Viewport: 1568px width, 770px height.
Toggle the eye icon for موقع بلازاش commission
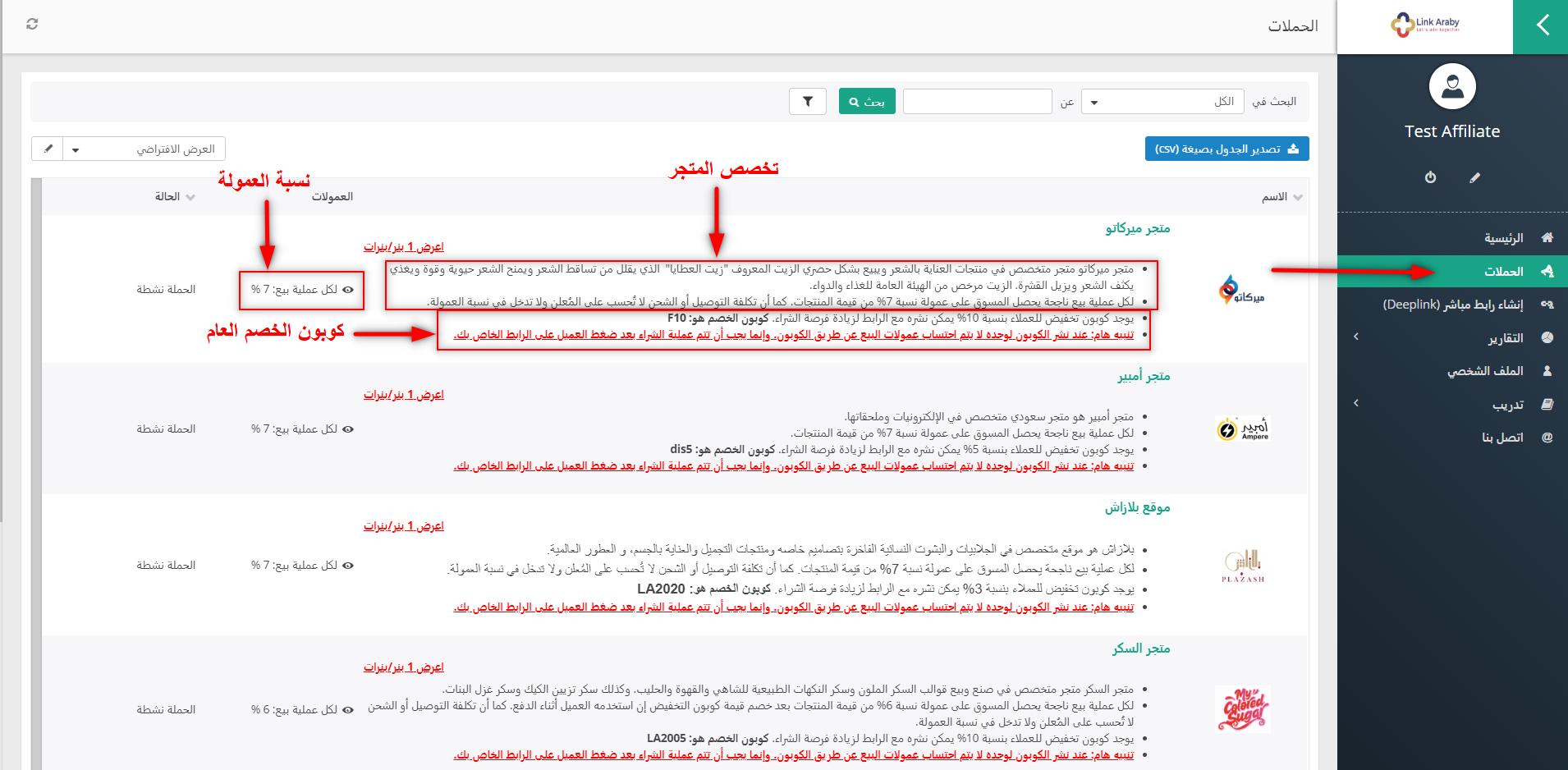pyautogui.click(x=348, y=566)
